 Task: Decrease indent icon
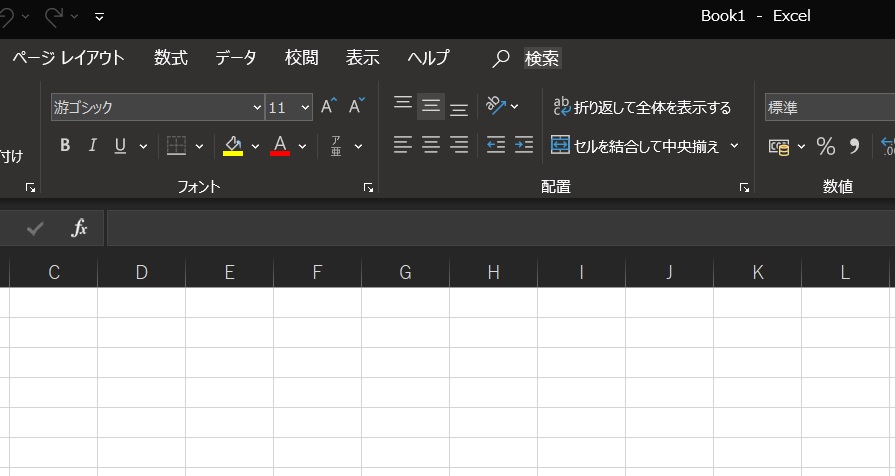pyautogui.click(x=496, y=145)
